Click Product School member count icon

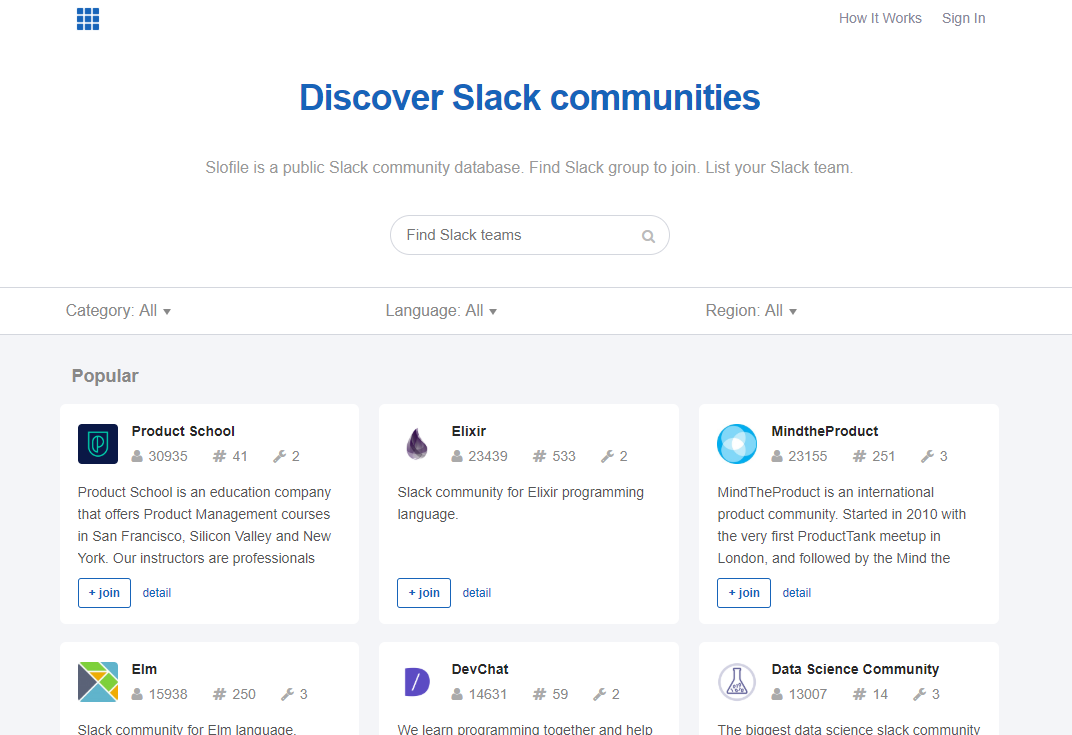point(137,456)
